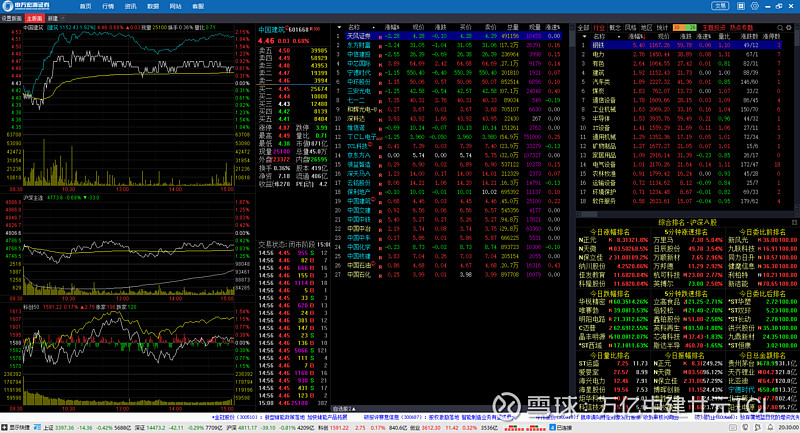Screen dimensions: 800x433
Task: Select the 全部 sector filter tab
Action: (x=583, y=28)
